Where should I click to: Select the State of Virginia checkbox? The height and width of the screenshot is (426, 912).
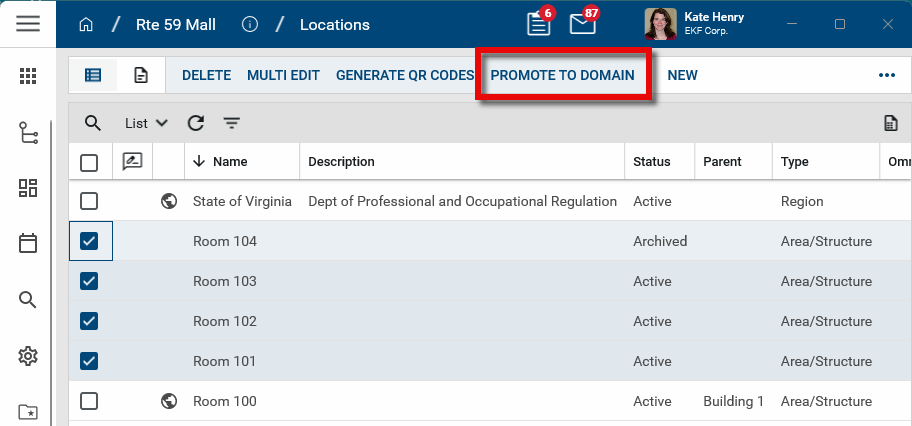(x=89, y=201)
